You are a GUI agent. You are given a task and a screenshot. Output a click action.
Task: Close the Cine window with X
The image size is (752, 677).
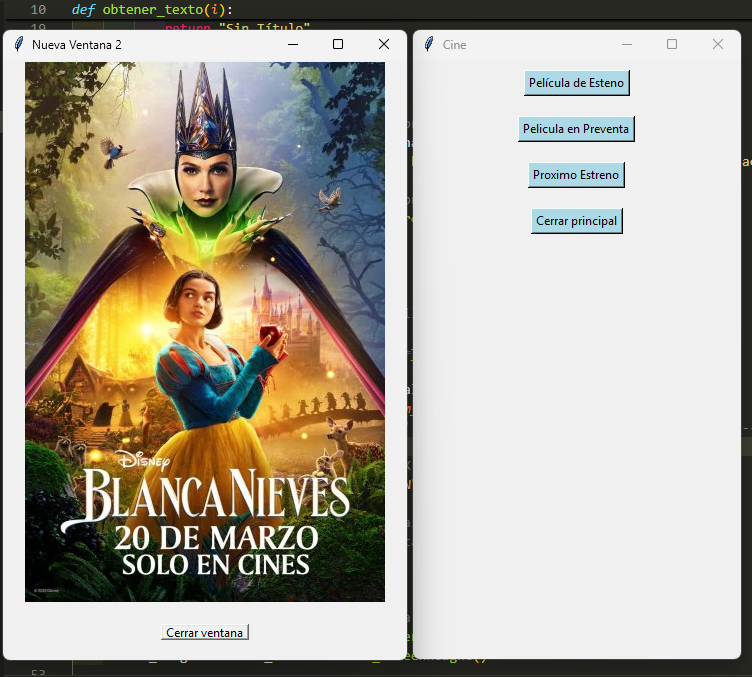(718, 44)
